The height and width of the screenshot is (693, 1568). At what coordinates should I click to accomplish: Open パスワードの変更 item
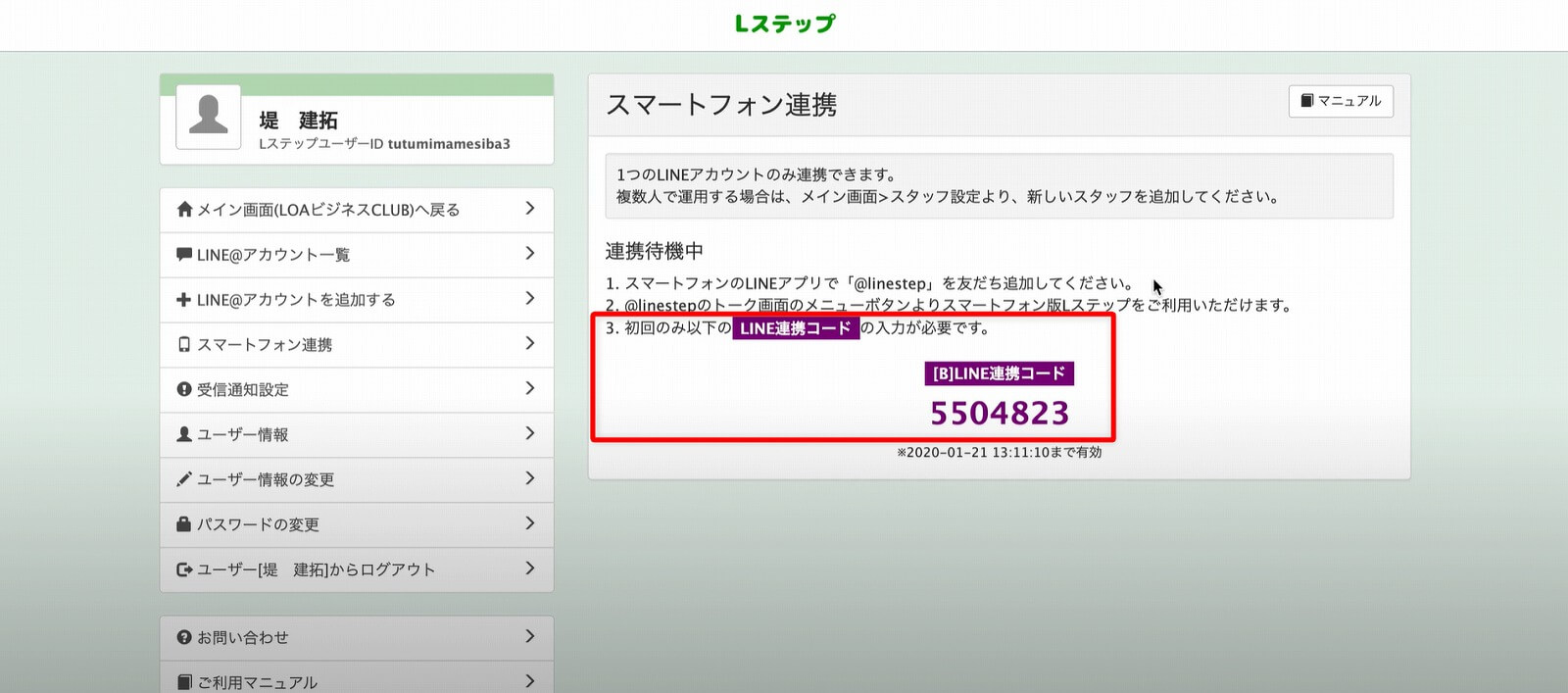356,524
